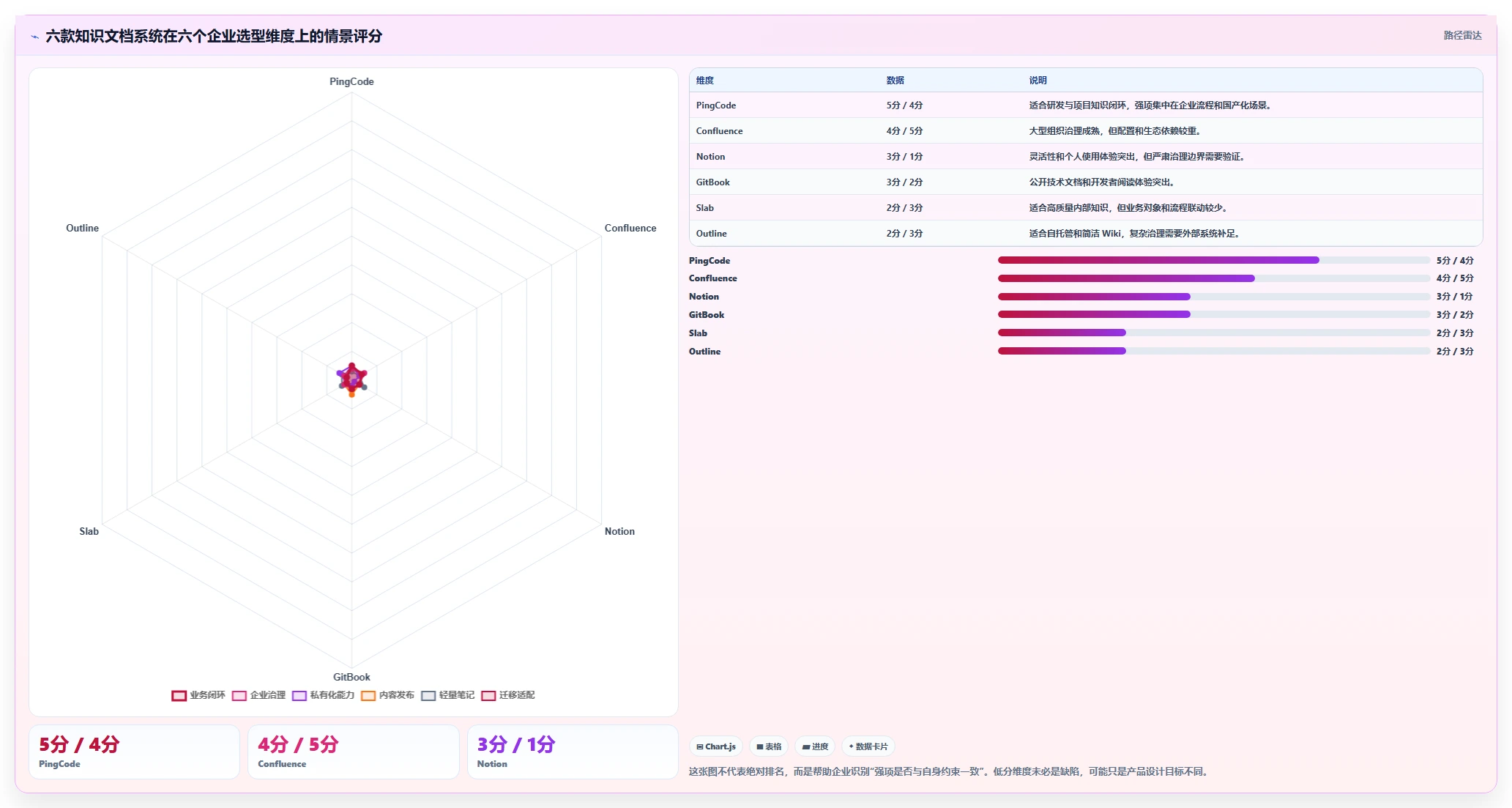The height and width of the screenshot is (808, 1512).
Task: Click the small icon before the chart title
Action: click(34, 37)
